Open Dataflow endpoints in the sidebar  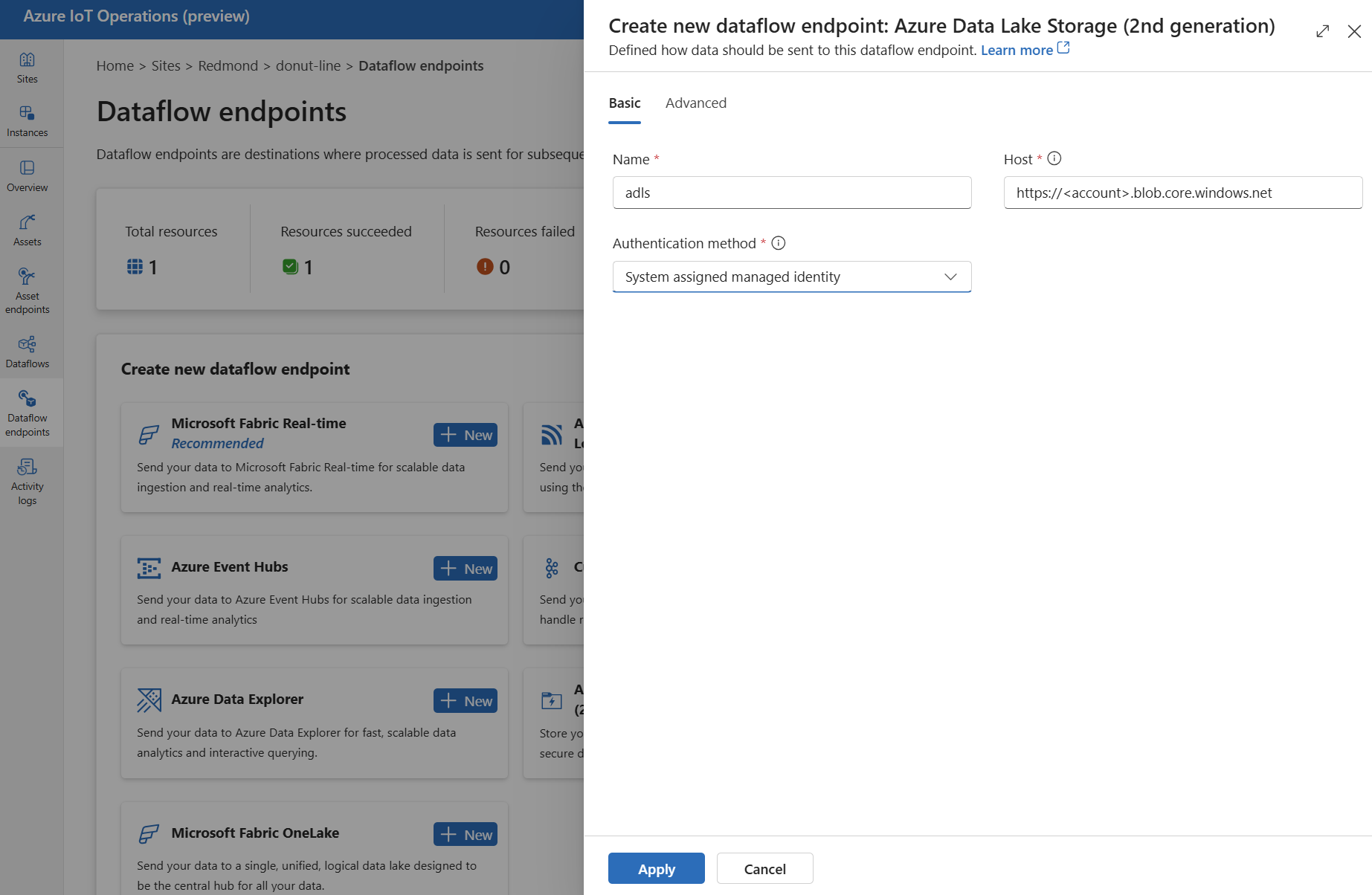28,413
